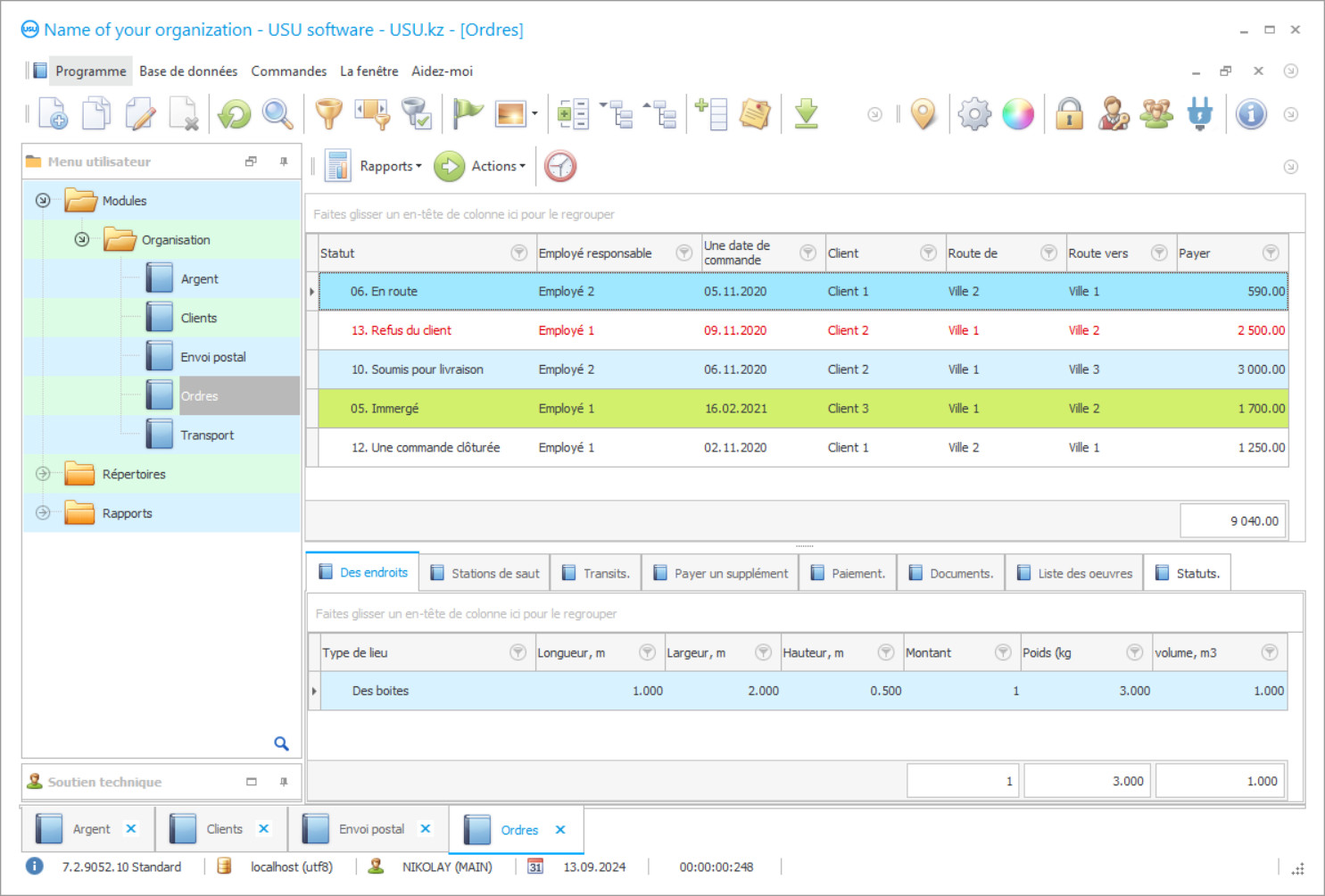Open the Edit record pencil icon
This screenshot has width=1325, height=896.
[140, 113]
